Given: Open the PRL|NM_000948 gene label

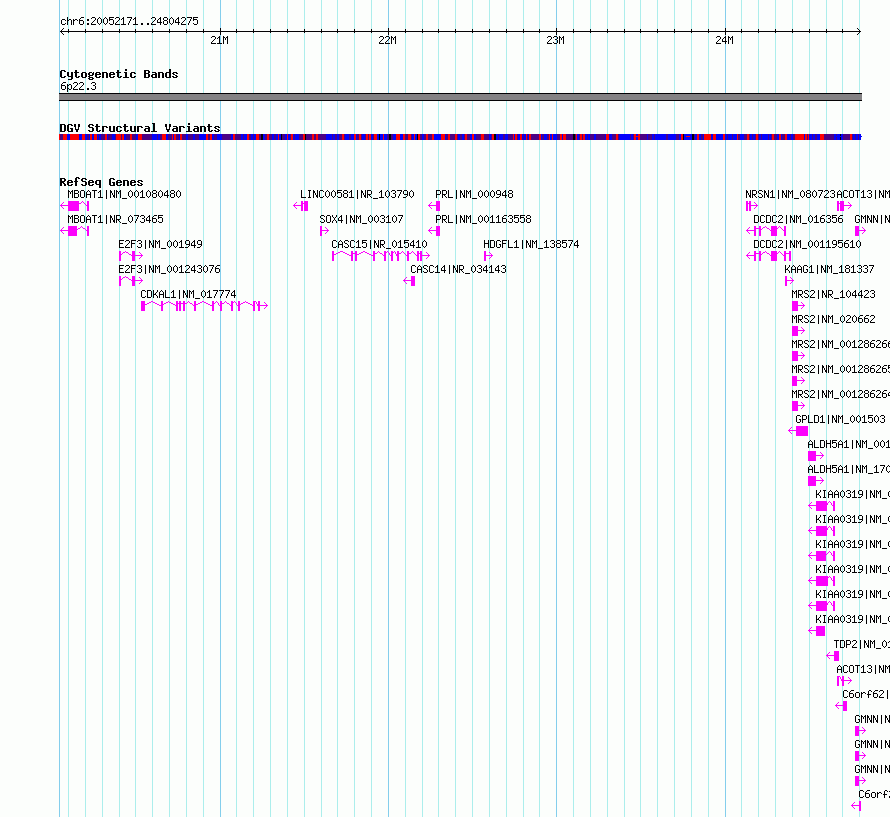Looking at the screenshot, I should tap(474, 194).
